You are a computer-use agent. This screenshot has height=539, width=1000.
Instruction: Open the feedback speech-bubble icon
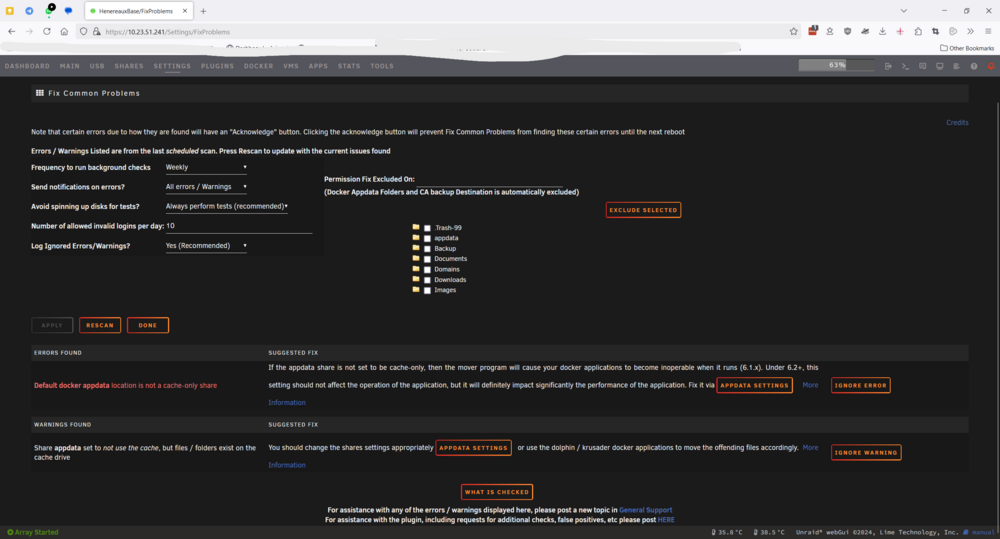tap(922, 66)
